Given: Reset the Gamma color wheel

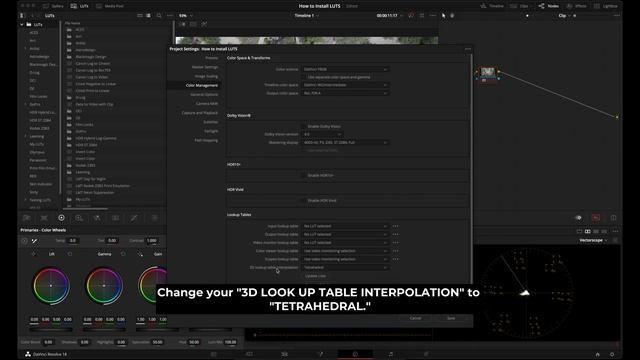Looking at the screenshot, I should pos(123,254).
